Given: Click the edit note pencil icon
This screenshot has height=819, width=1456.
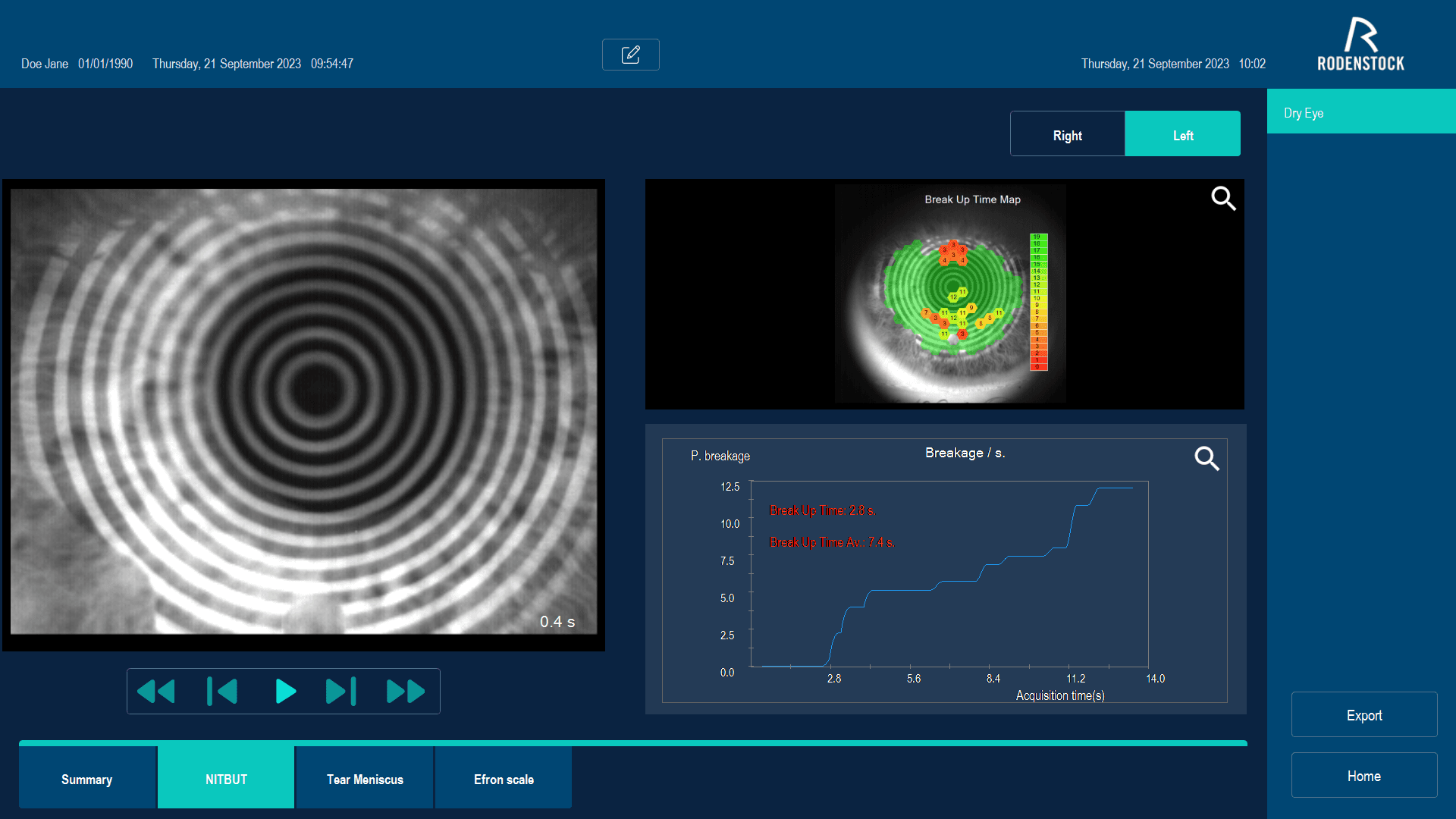Looking at the screenshot, I should click(630, 55).
